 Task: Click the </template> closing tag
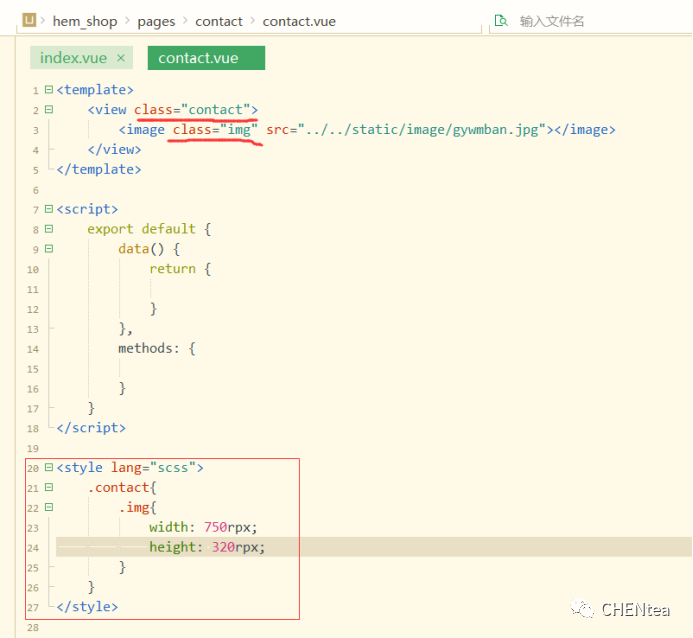coord(99,169)
